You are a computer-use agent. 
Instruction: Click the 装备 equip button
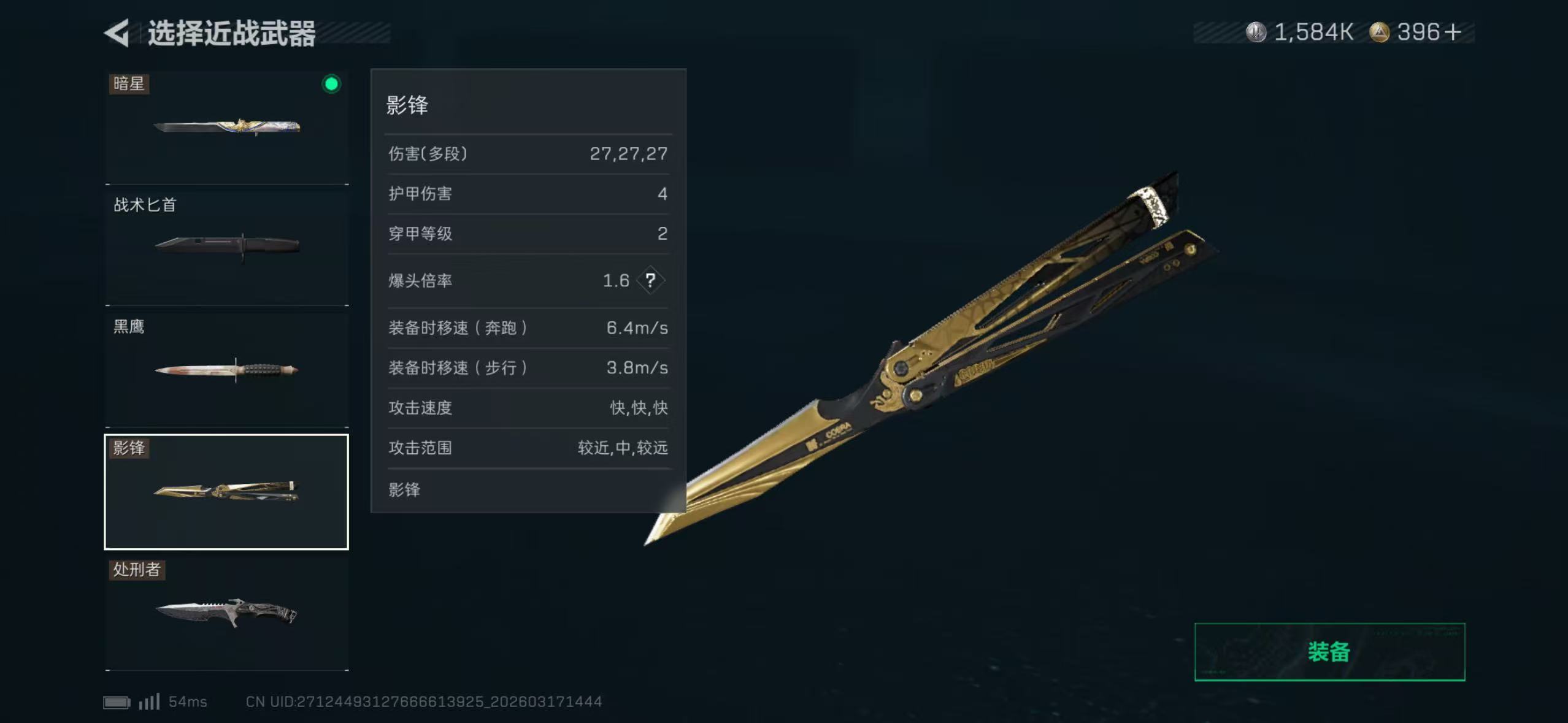tap(1329, 652)
